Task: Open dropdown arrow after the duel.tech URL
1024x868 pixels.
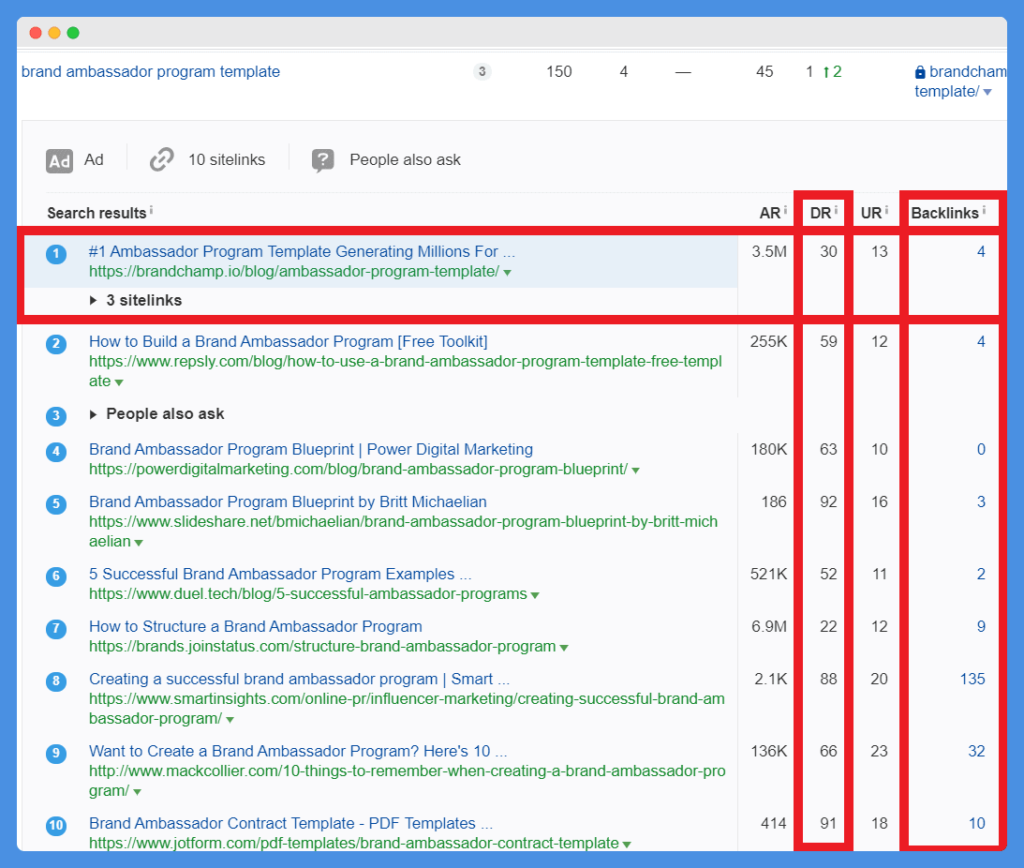Action: [x=535, y=595]
